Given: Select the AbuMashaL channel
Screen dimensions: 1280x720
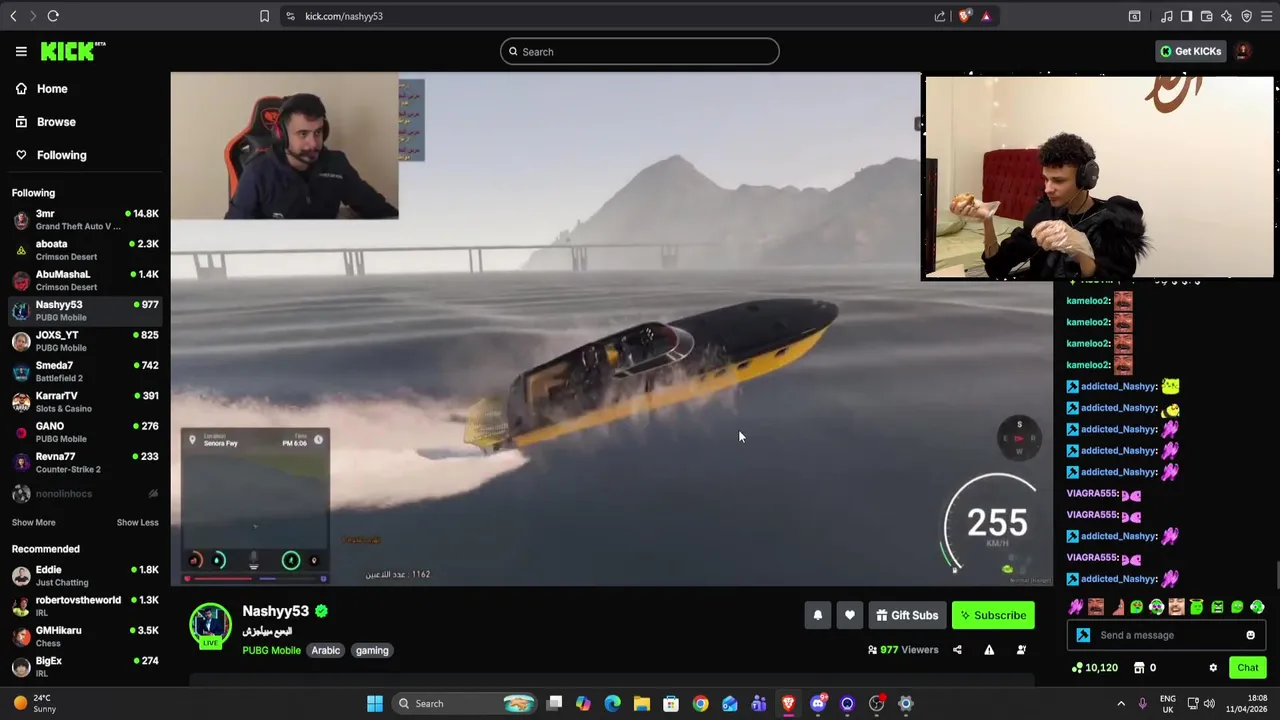Looking at the screenshot, I should point(84,280).
